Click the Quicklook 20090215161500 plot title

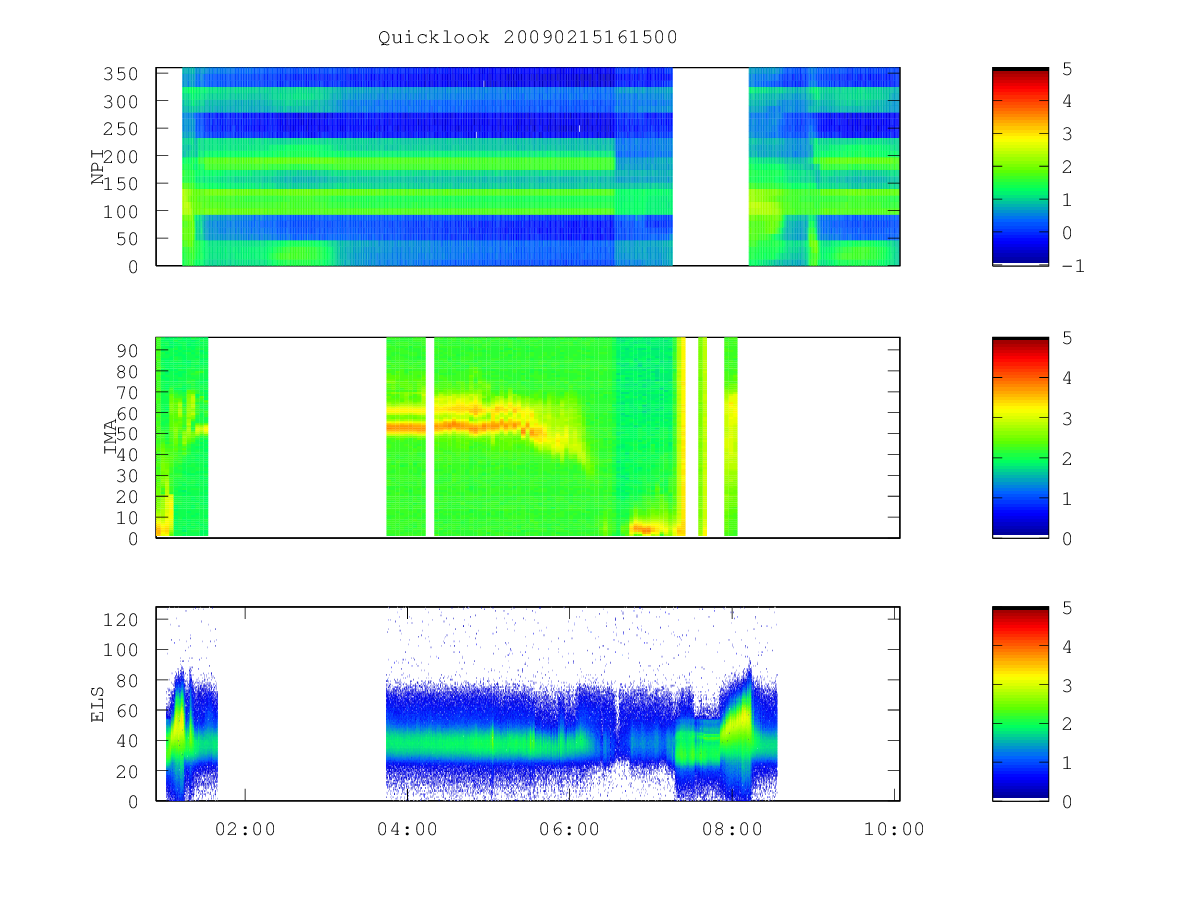coord(528,38)
